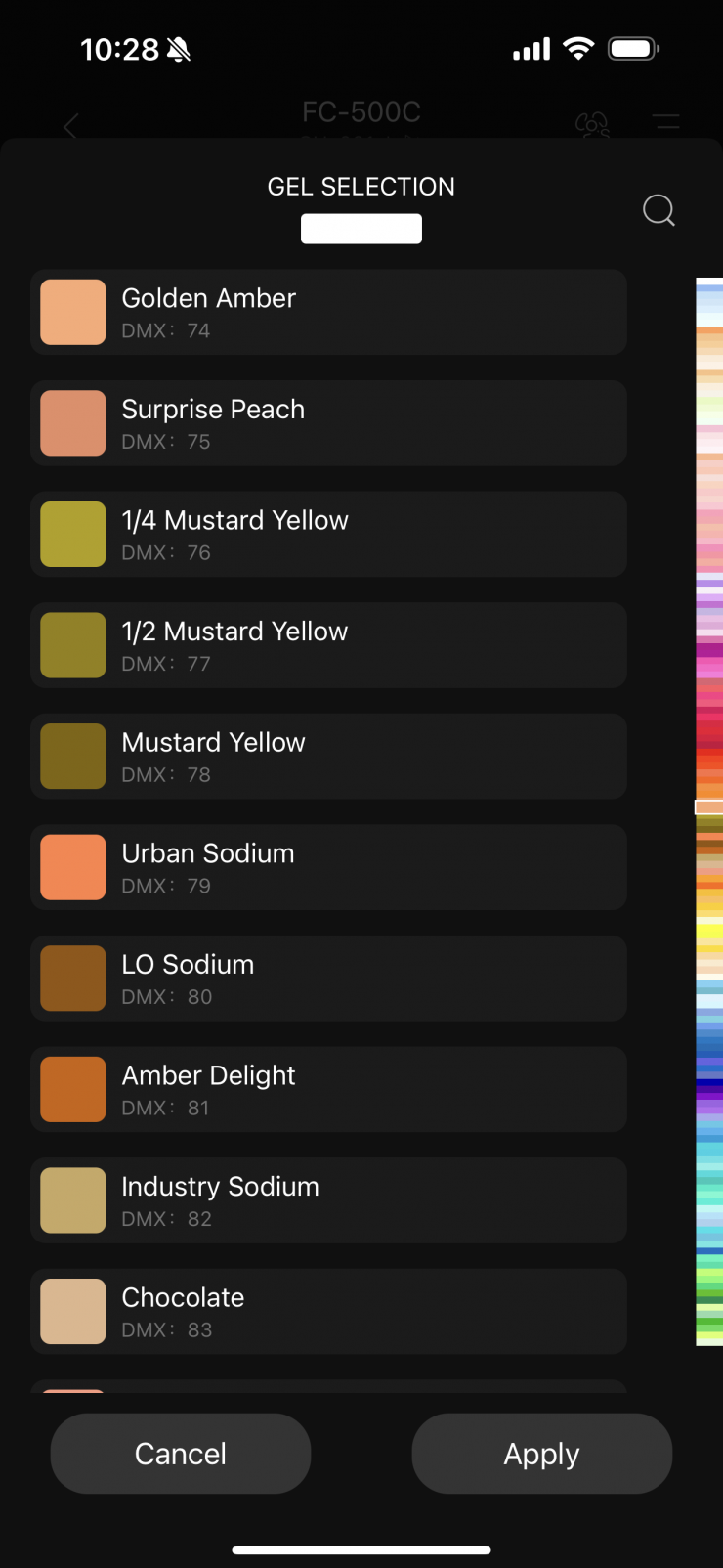Tap the Chocolate gel swatch
Image resolution: width=723 pixels, height=1568 pixels.
(x=73, y=1311)
